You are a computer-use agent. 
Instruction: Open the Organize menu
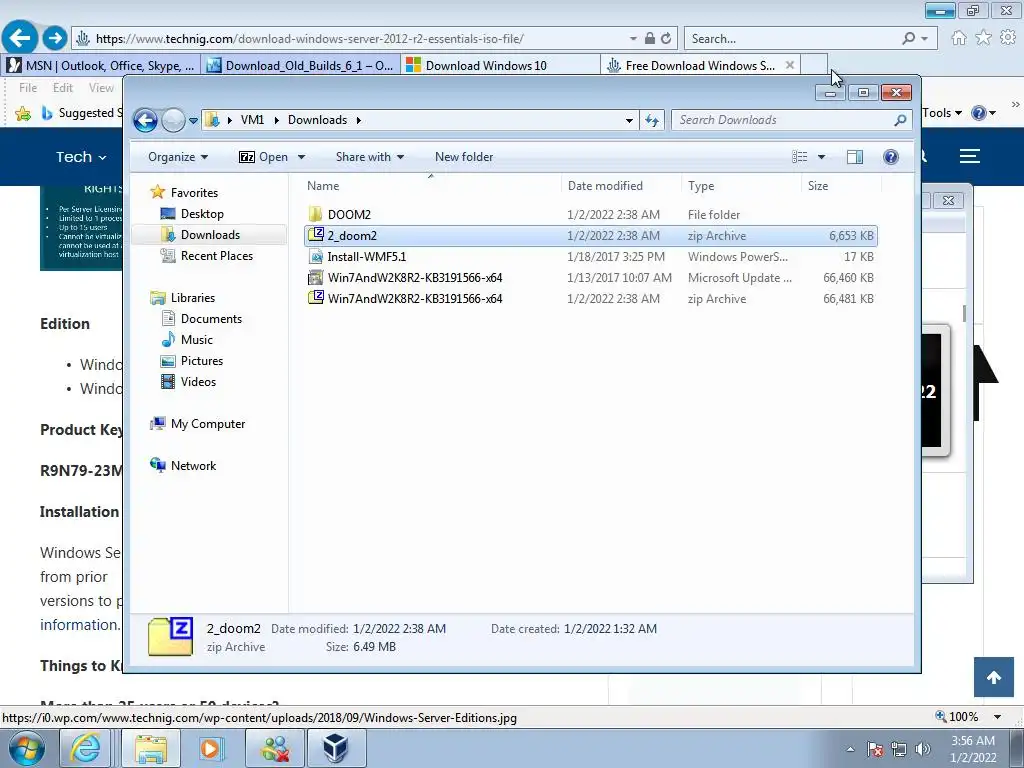pyautogui.click(x=178, y=157)
